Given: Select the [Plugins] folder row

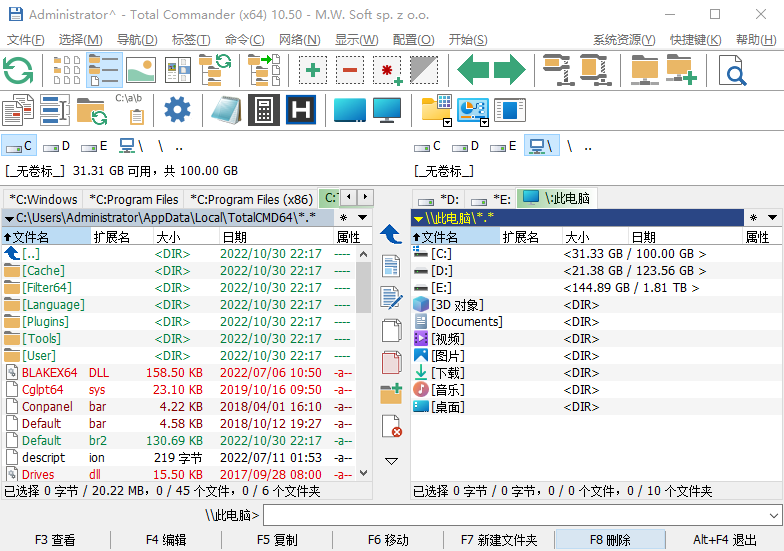Looking at the screenshot, I should [x=178, y=322].
